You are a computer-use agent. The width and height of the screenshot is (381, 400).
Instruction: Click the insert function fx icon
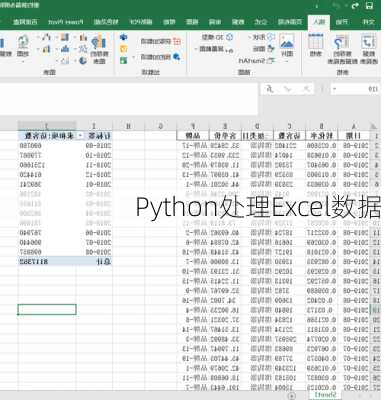[x=269, y=89]
